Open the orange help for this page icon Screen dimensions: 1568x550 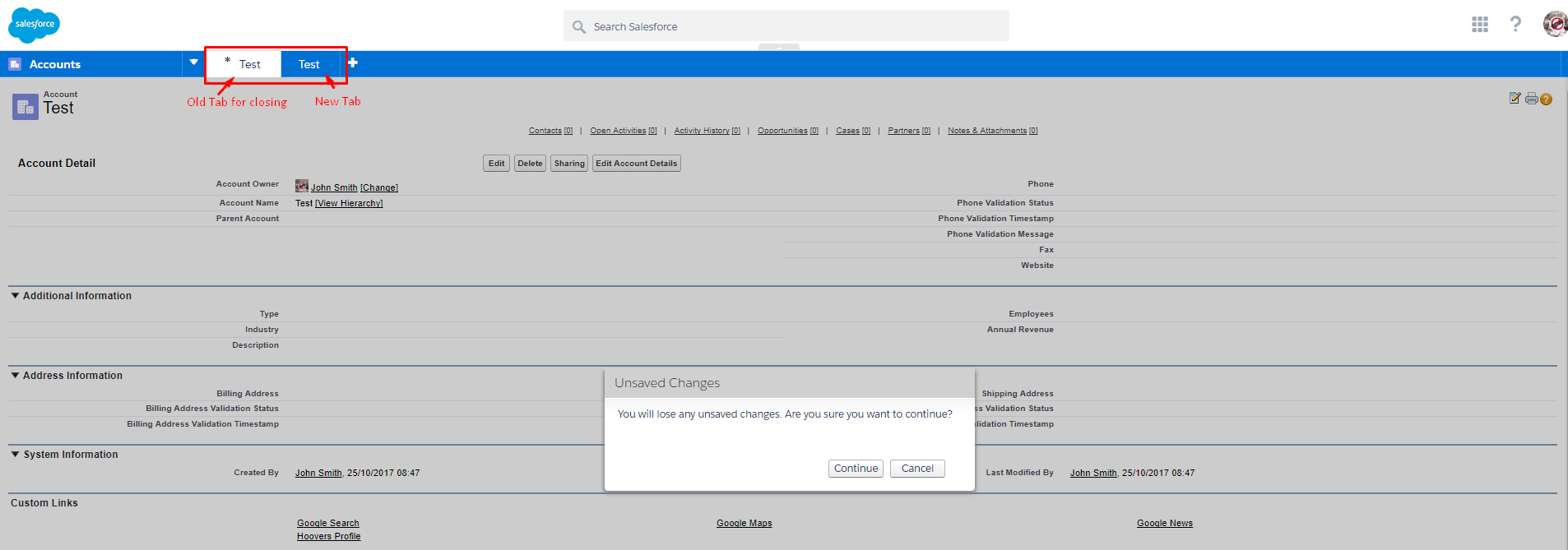click(x=1547, y=99)
